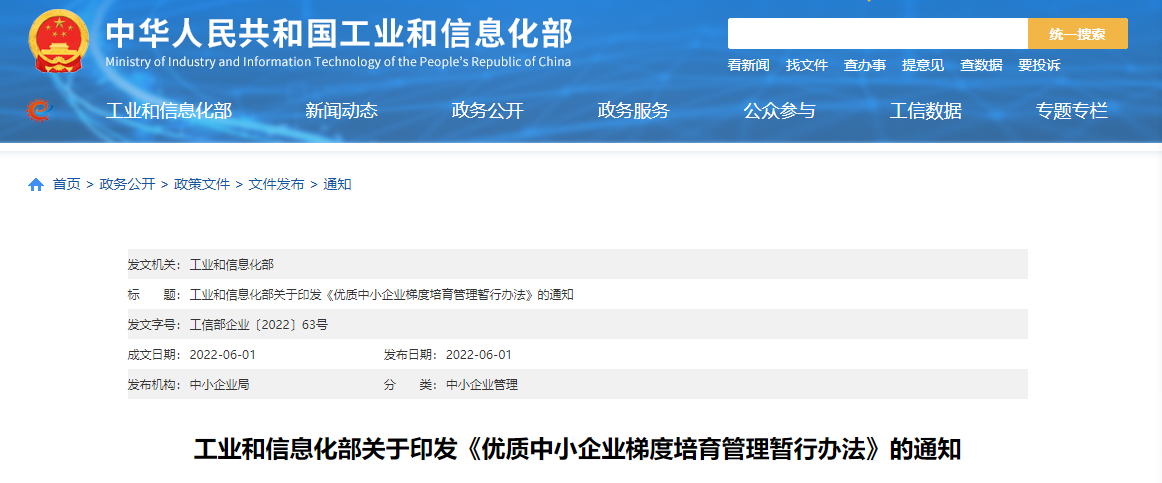Screen dimensions: 1162x483
Task: Go to 政务服务 in navigation bar
Action: coord(633,111)
